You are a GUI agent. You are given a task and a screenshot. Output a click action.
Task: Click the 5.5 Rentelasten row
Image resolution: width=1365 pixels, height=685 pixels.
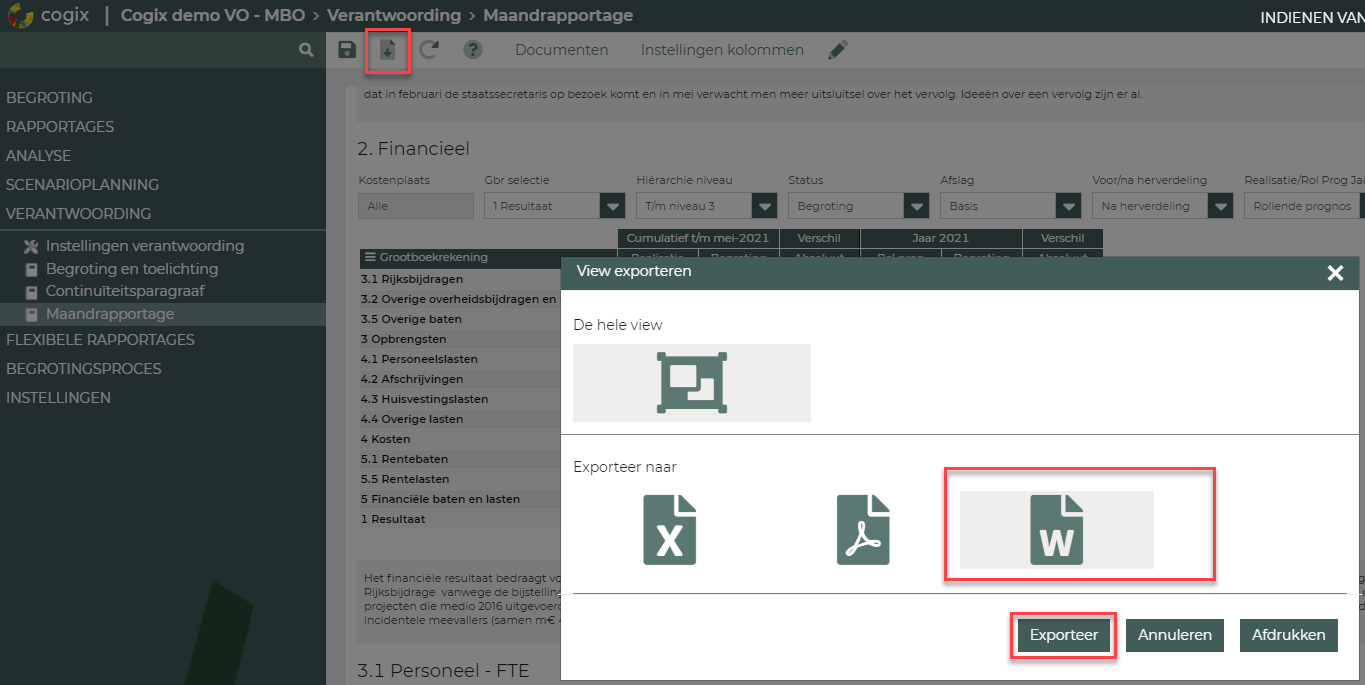tap(459, 479)
